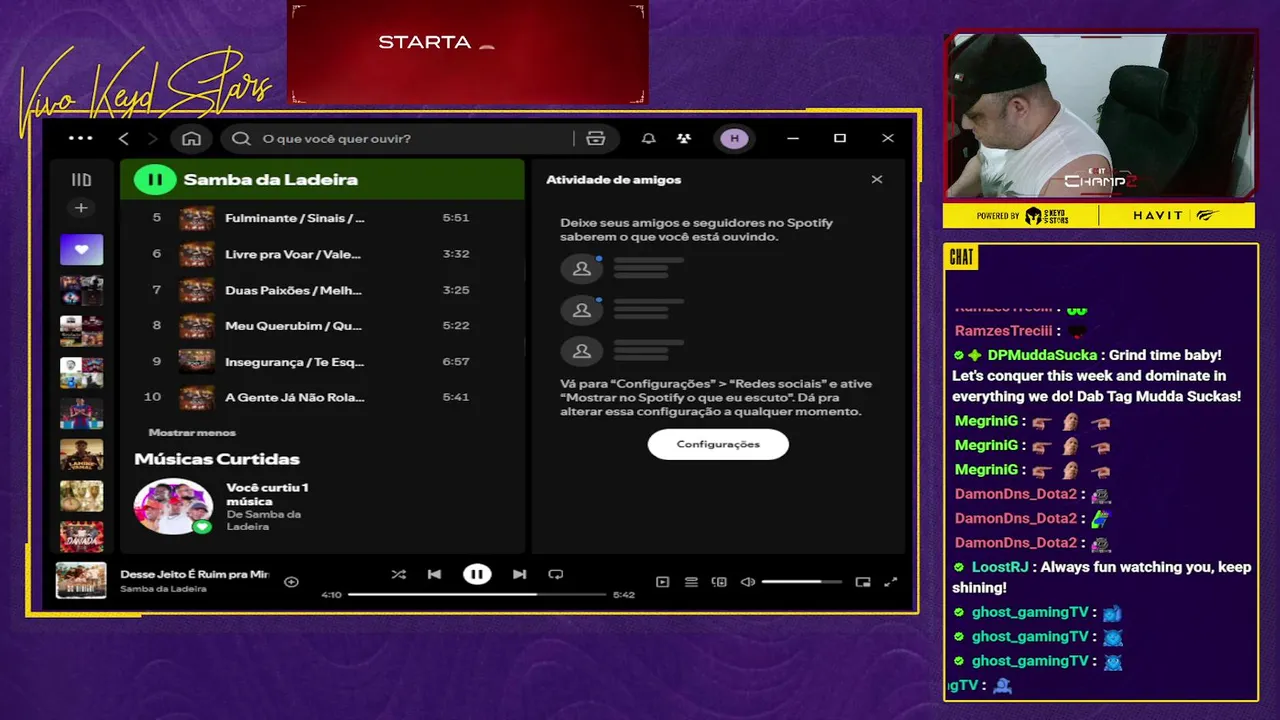The width and height of the screenshot is (1280, 720).
Task: Collapse list with 'Mostrar menos'
Action: click(192, 433)
